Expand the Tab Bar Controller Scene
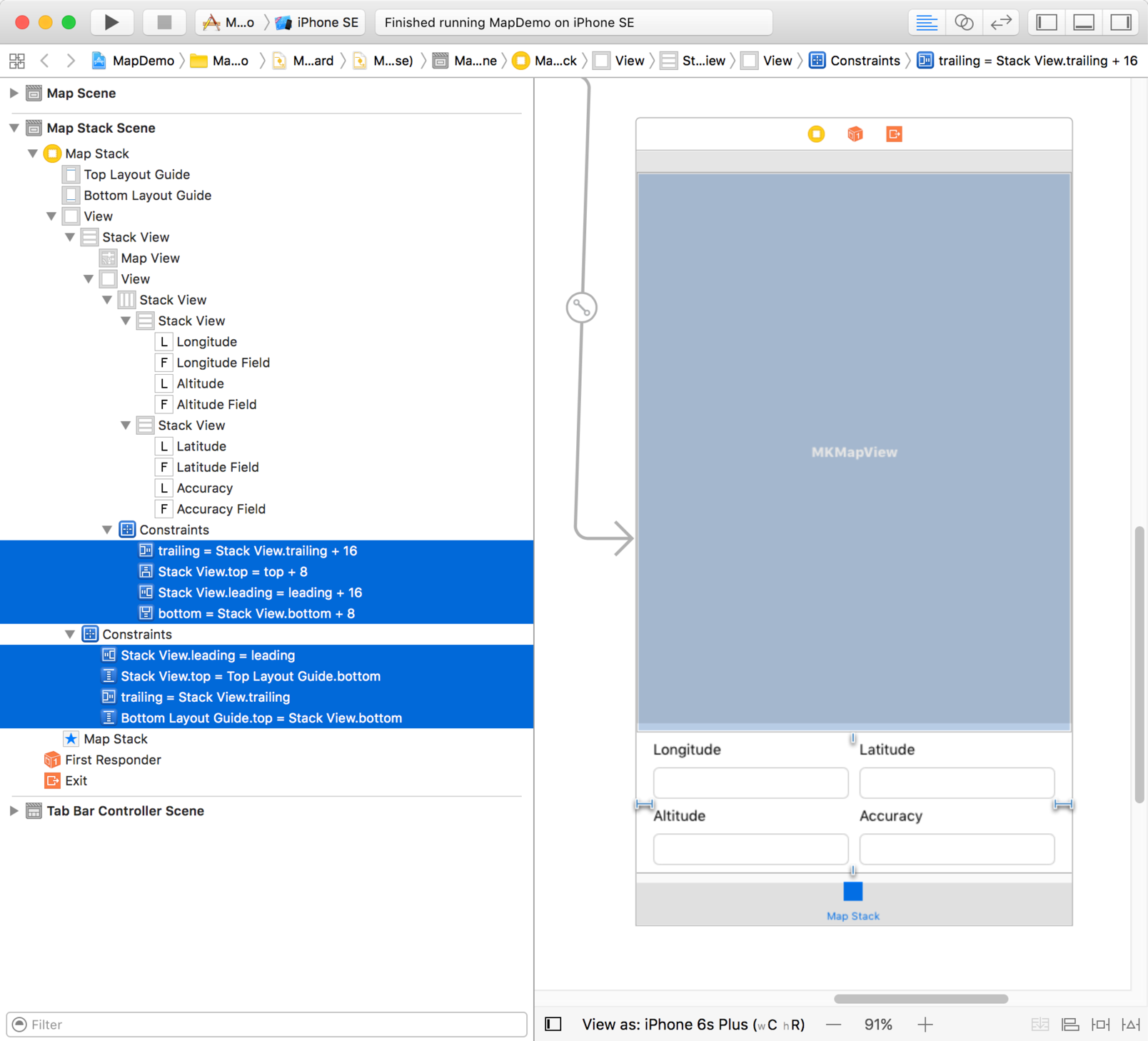Screen dimensions: 1148x1041 click(14, 811)
